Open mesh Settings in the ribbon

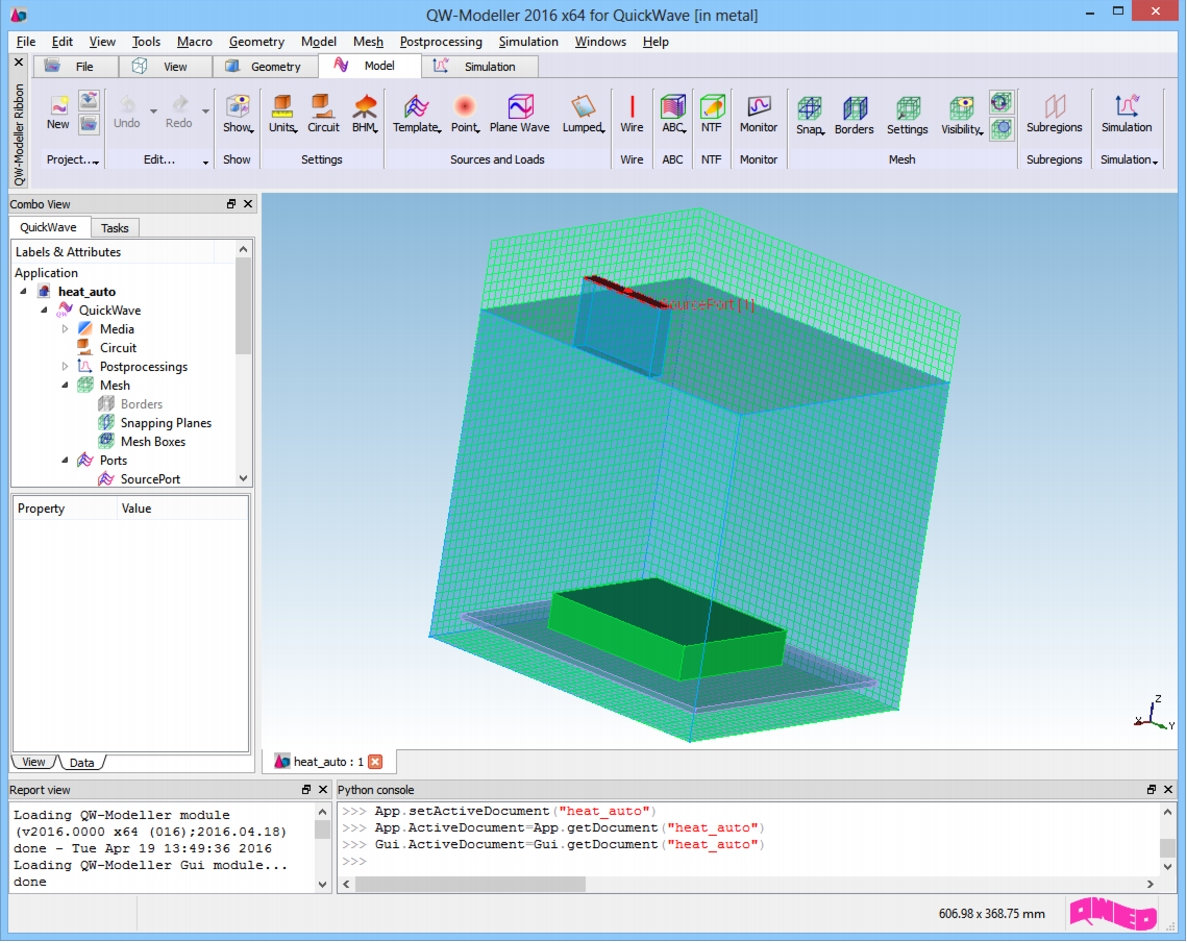click(x=908, y=115)
